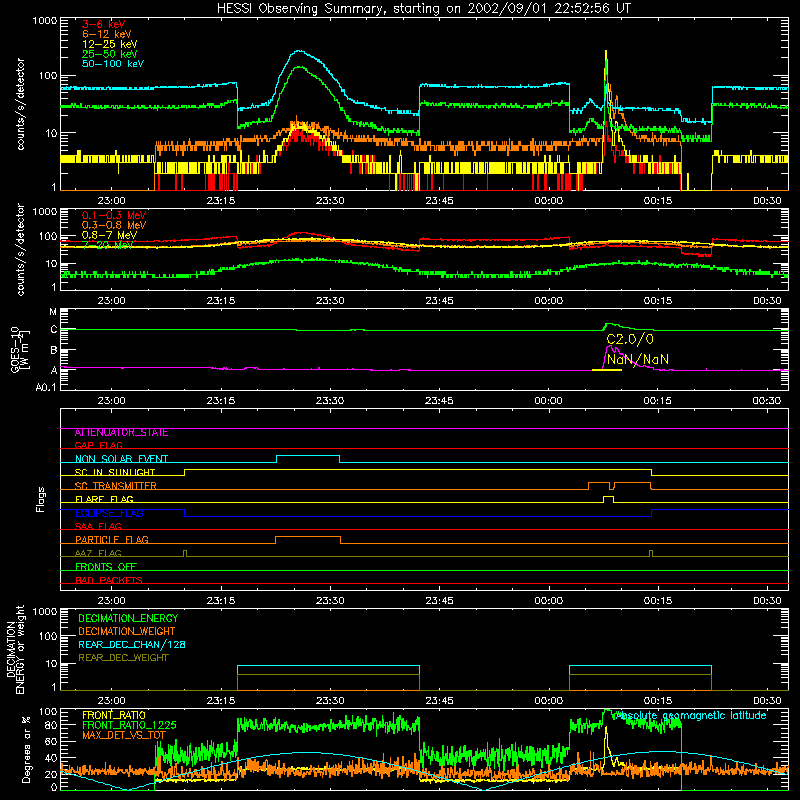Click the SC_IN_SUNLIGHT flag label

pyautogui.click(x=115, y=472)
